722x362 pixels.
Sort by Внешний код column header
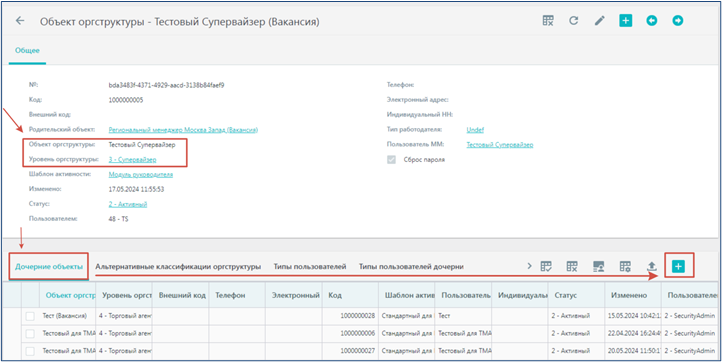coord(180,295)
